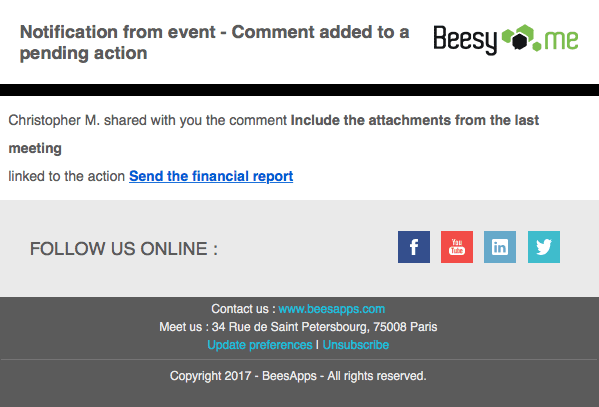Click the red YouTube icon
The image size is (599, 407).
point(457,247)
